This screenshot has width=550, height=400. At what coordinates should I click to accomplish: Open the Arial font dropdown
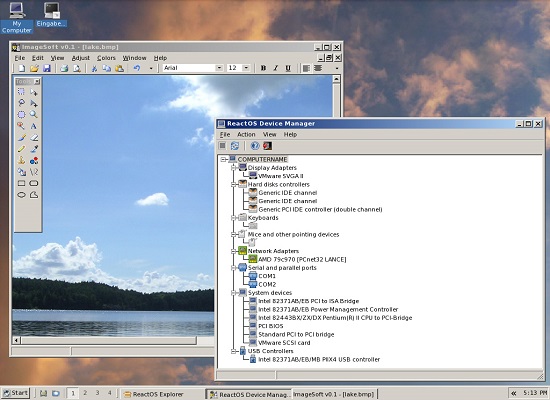[x=219, y=68]
